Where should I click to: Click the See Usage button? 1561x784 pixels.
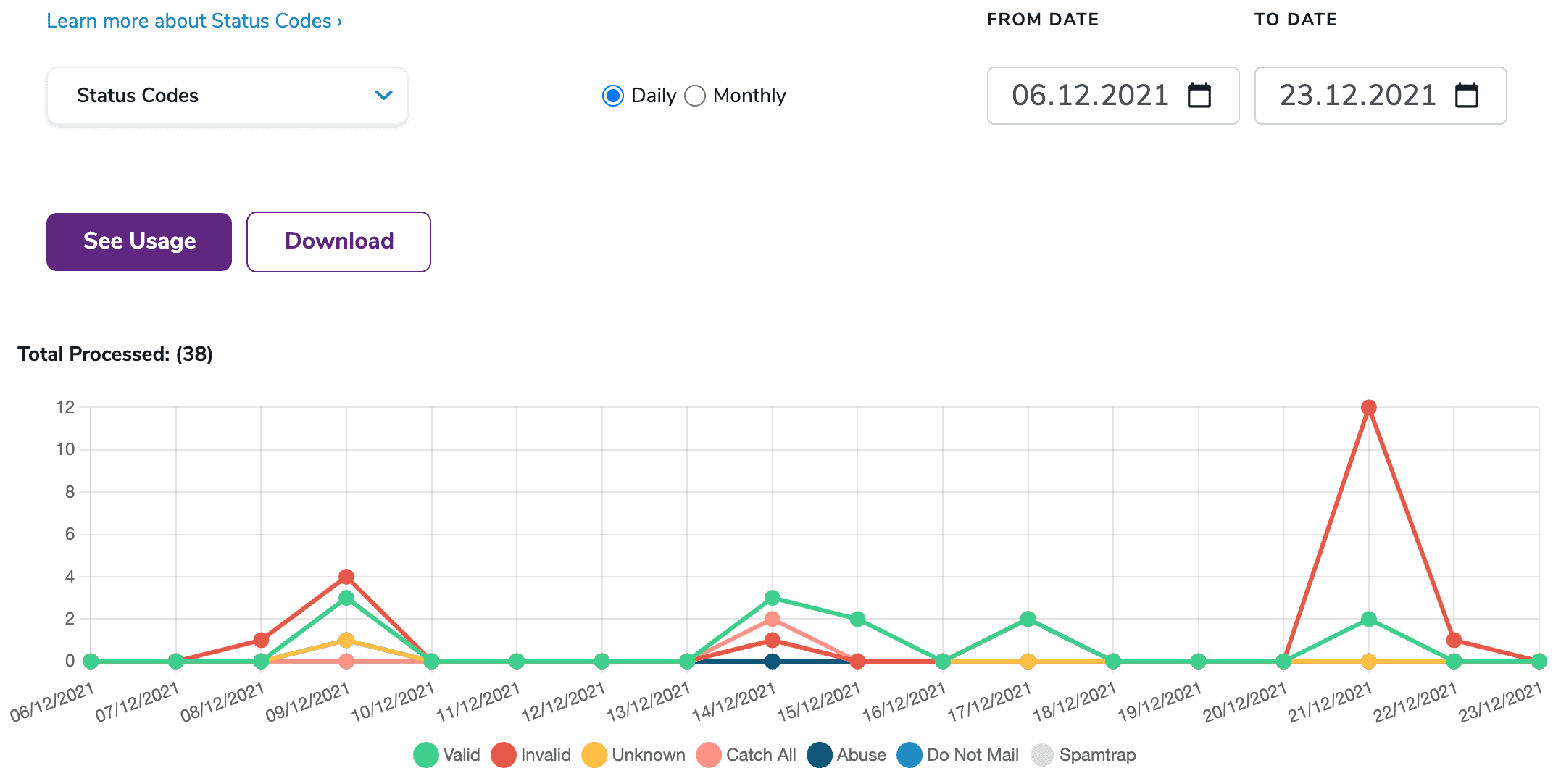click(139, 242)
